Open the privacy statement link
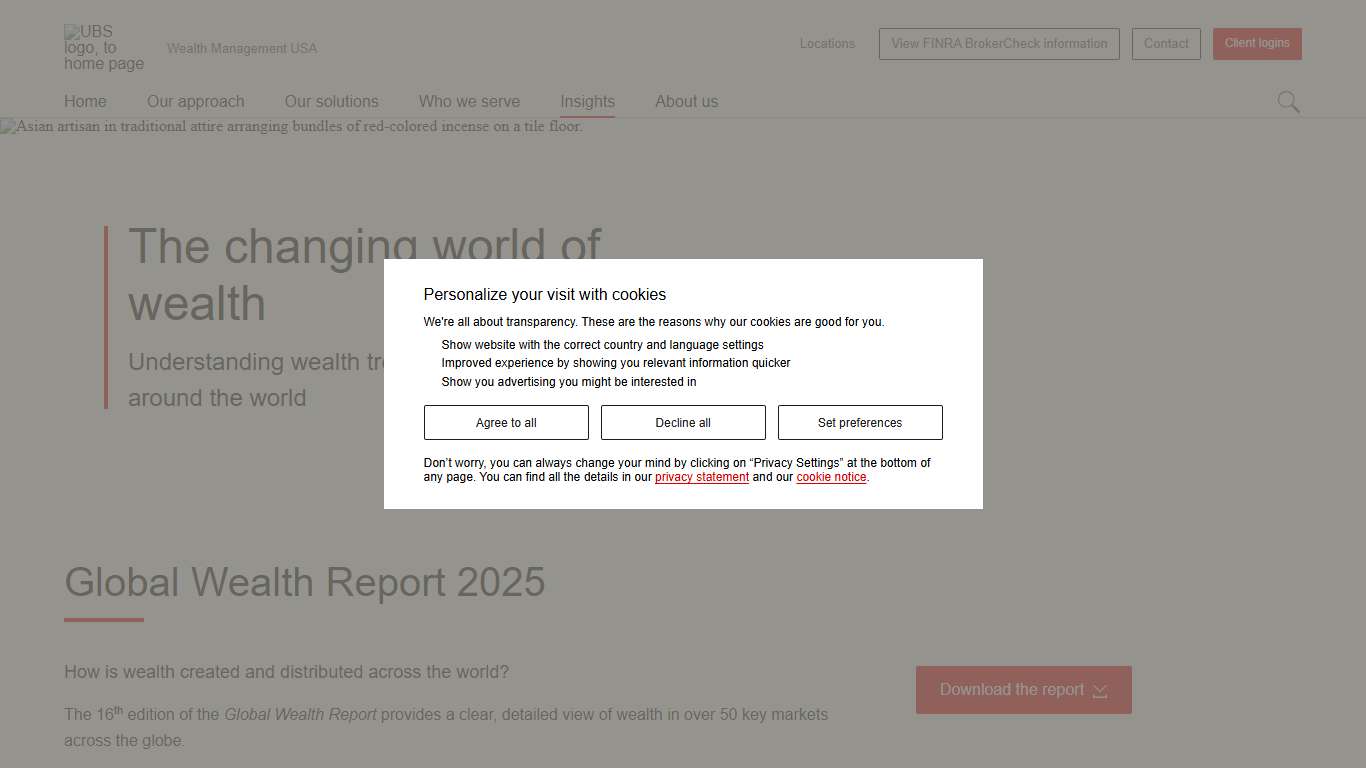The image size is (1366, 768). click(x=701, y=477)
